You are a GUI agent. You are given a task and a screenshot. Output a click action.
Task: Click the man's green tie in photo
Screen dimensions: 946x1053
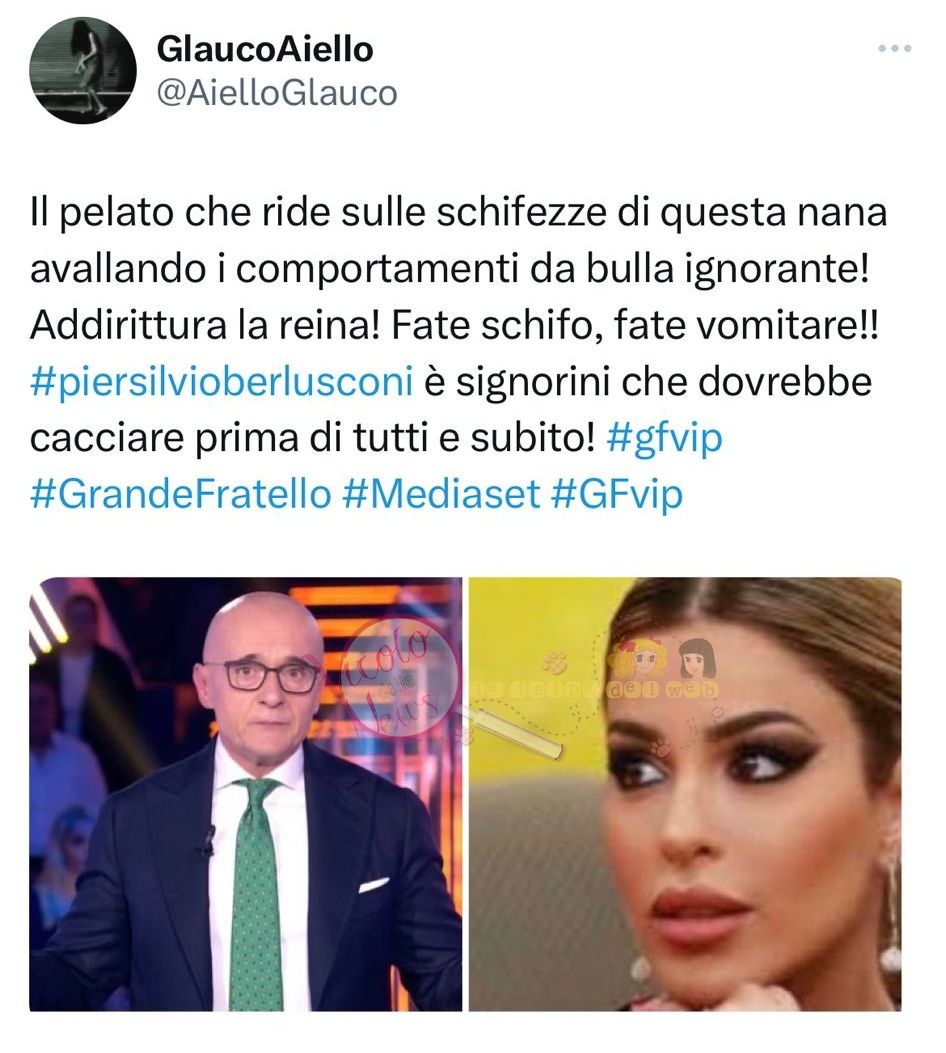256,895
